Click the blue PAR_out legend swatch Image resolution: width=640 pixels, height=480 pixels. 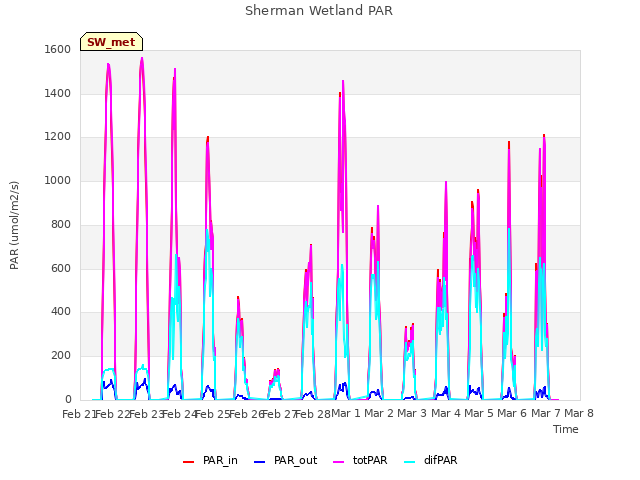pos(260,462)
